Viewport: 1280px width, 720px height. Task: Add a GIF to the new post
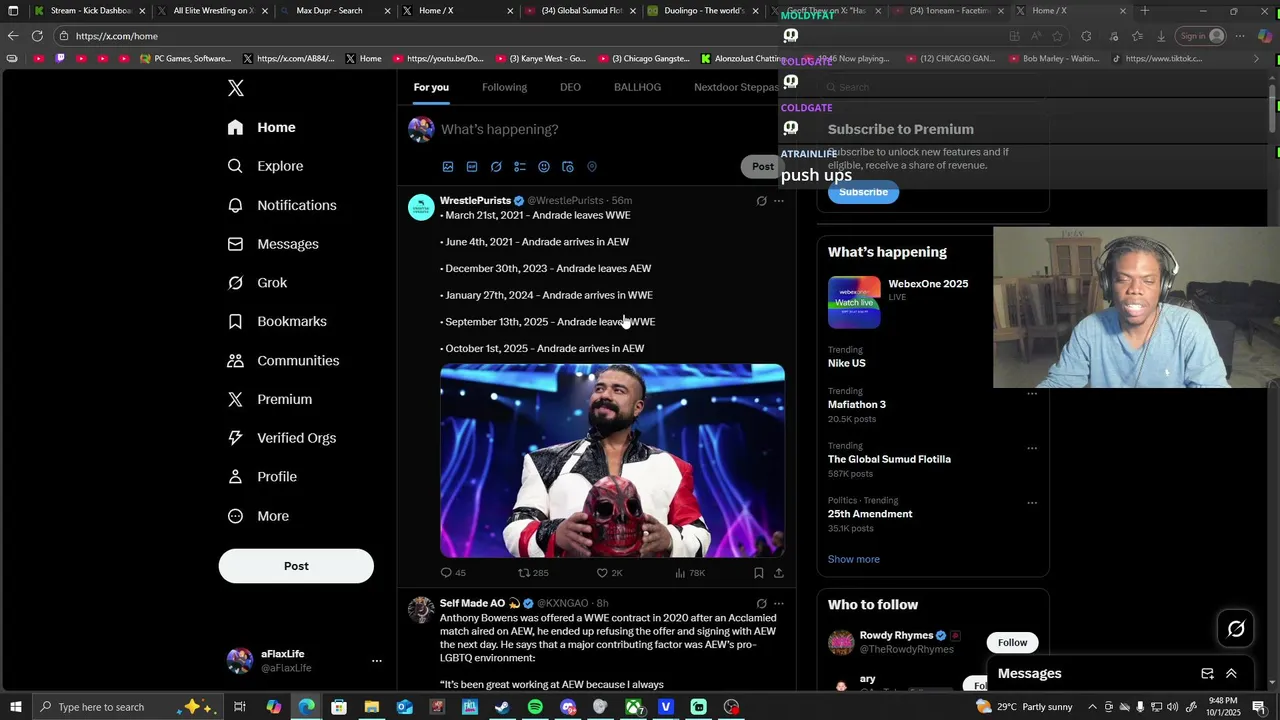click(472, 167)
